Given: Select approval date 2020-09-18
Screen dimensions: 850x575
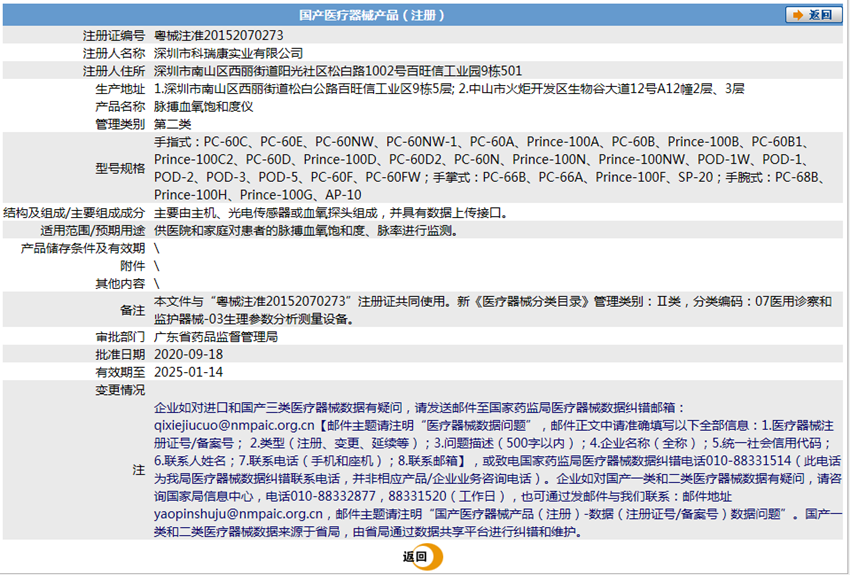Looking at the screenshot, I should [188, 354].
